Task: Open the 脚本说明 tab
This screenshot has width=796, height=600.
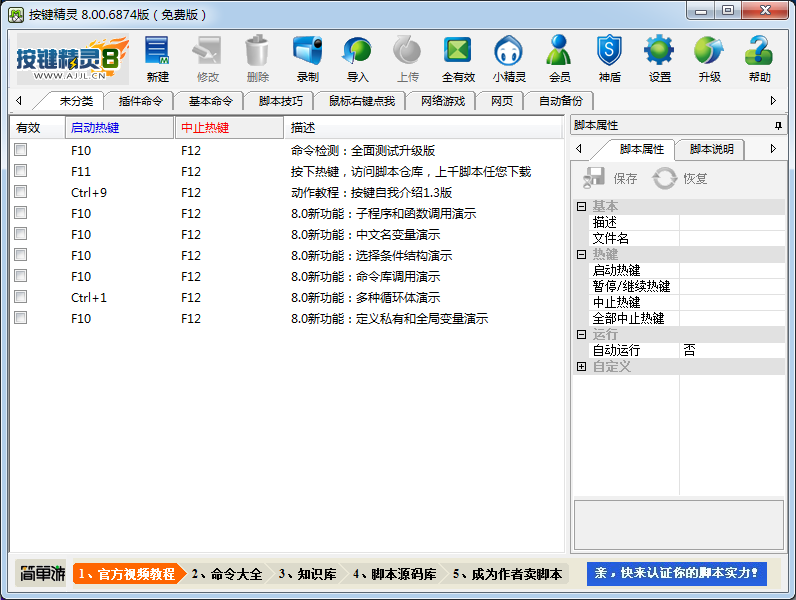Action: click(x=712, y=149)
